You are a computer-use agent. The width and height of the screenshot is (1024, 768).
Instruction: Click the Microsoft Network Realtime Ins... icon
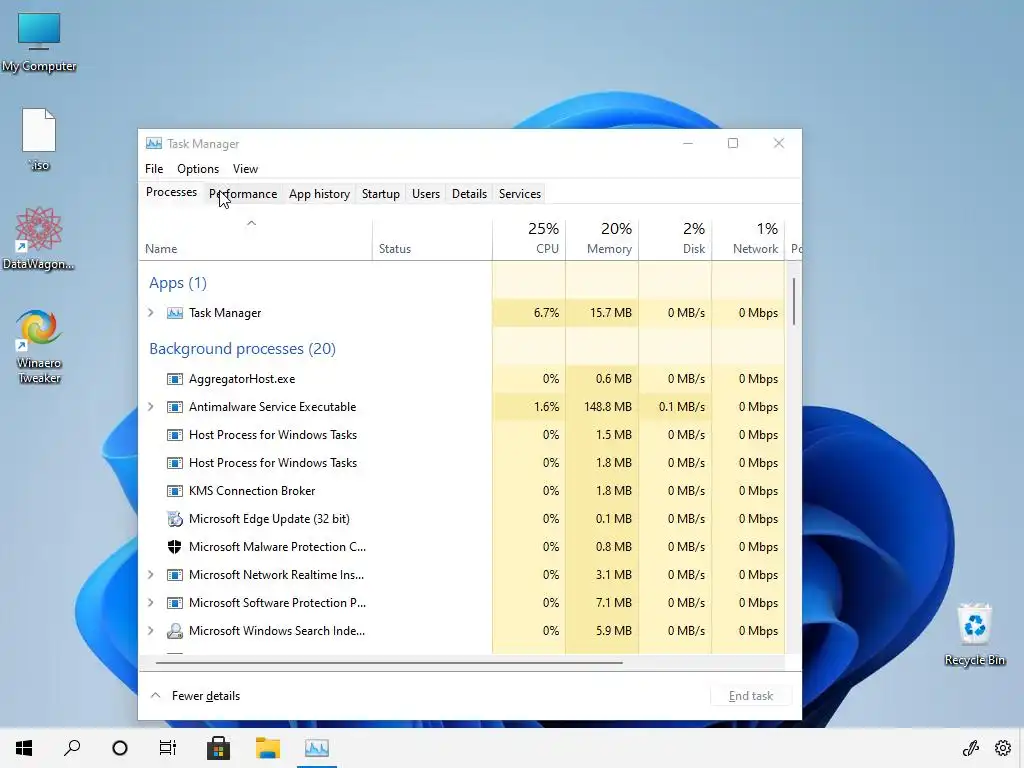point(174,575)
